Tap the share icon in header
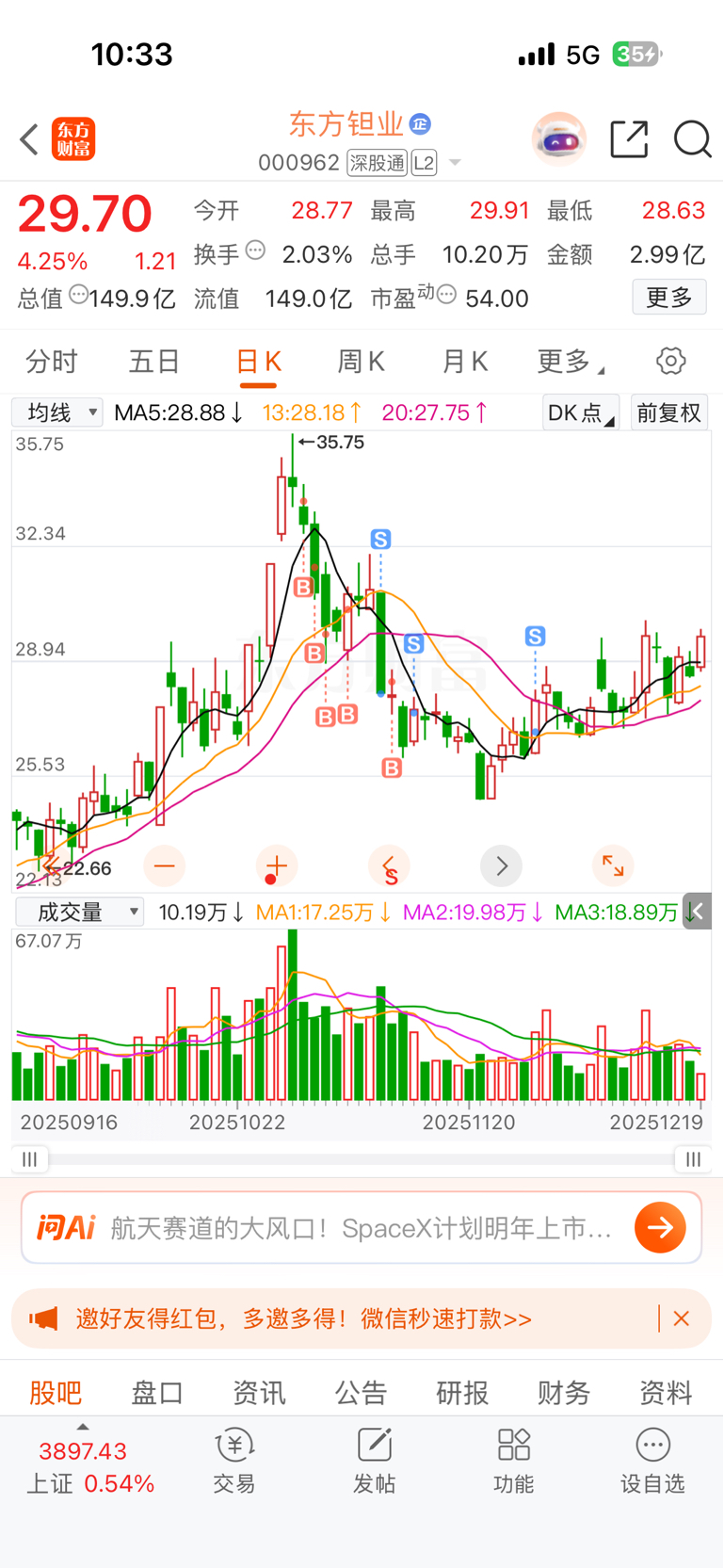724x1568 pixels. (x=629, y=139)
